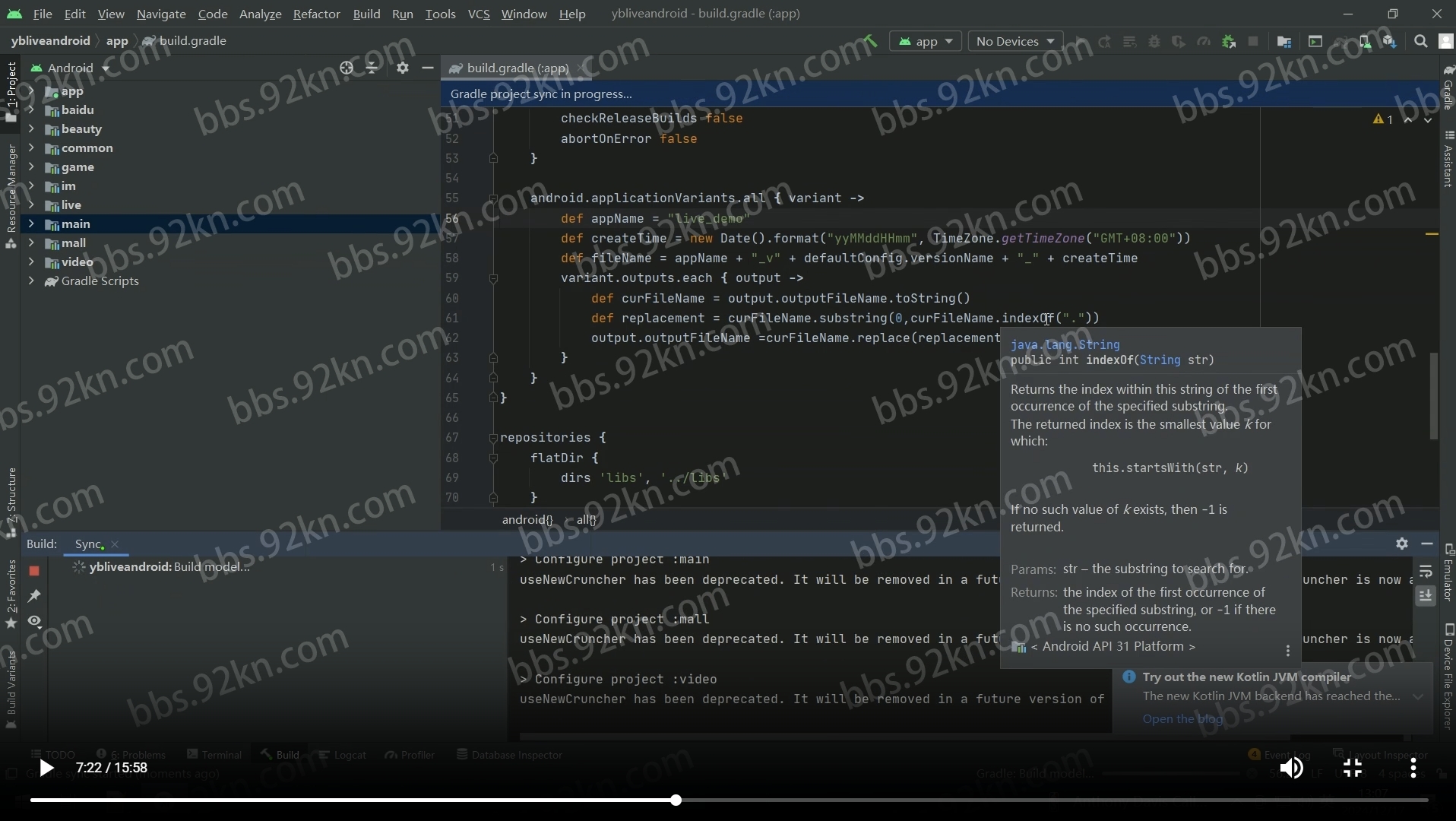Screen dimensions: 1456x821
Task: Toggle soft-wrap icon in Build output
Action: (1426, 571)
